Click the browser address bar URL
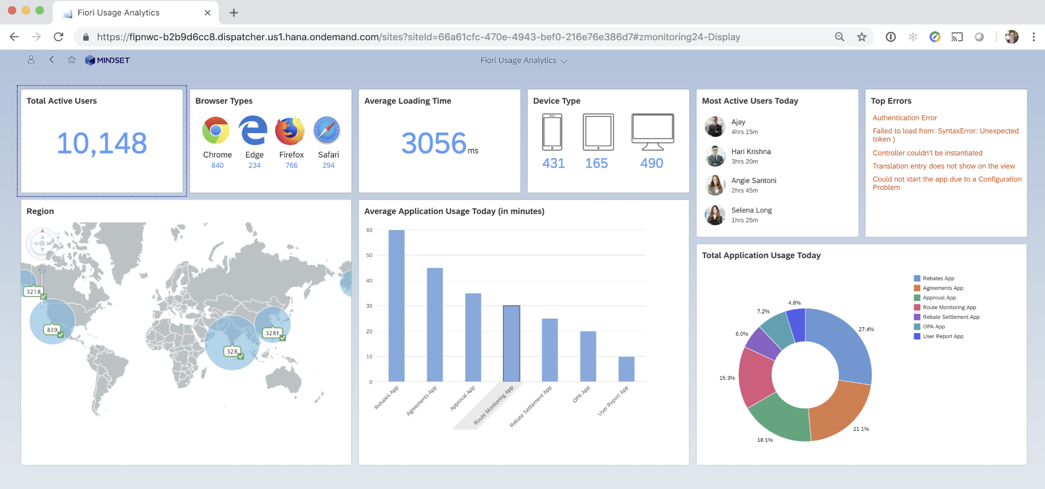The width and height of the screenshot is (1045, 489). click(x=419, y=37)
